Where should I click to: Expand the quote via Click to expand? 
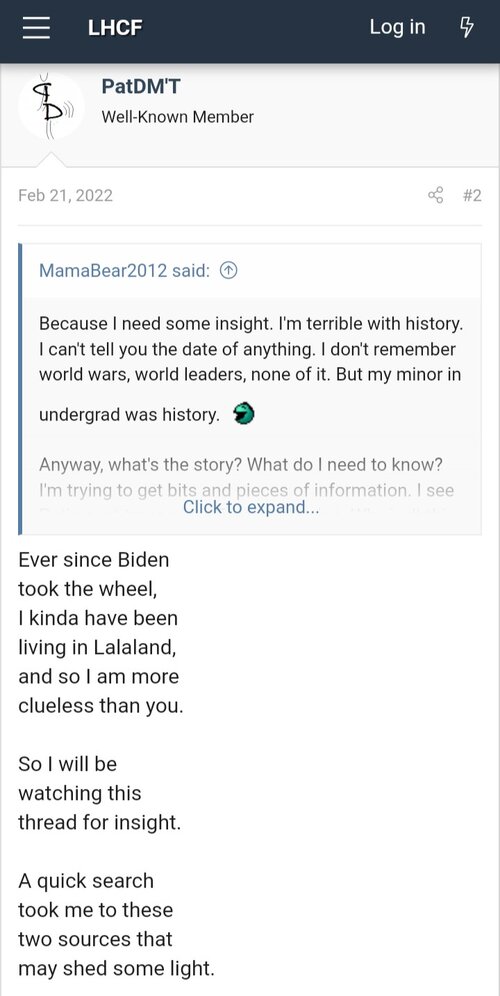tap(251, 508)
